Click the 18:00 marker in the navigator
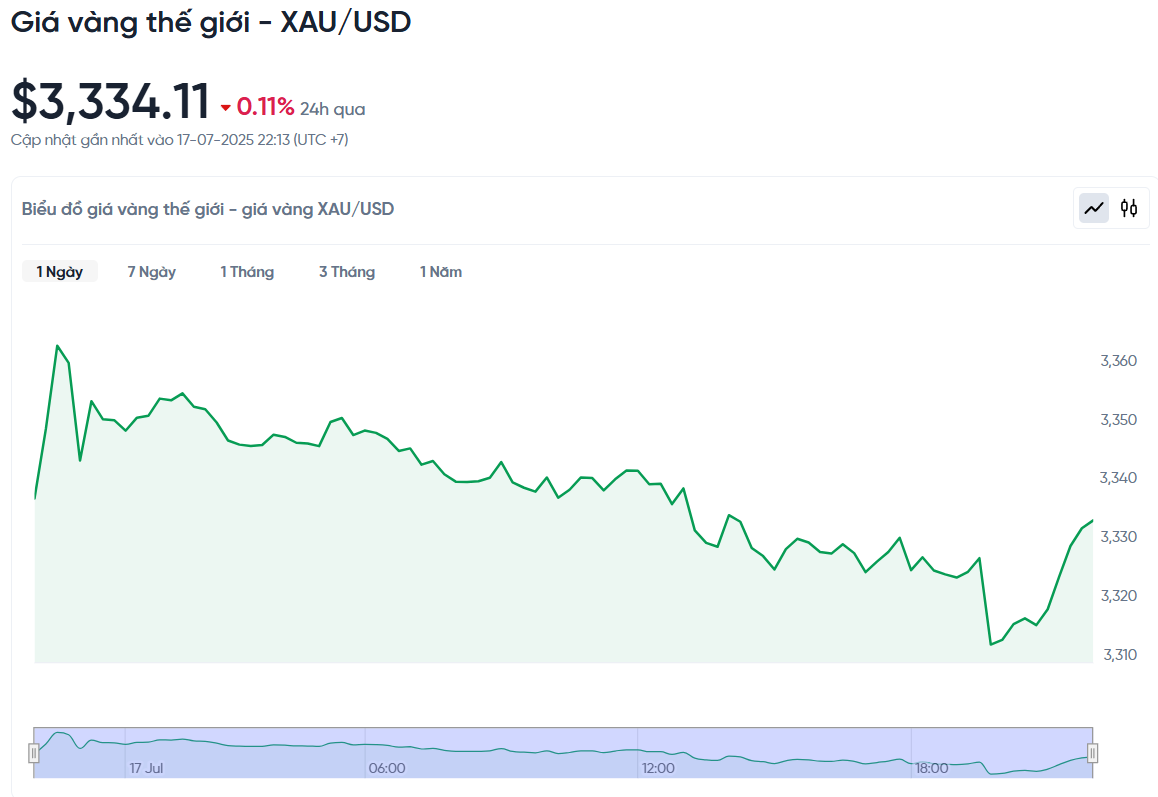Viewport: 1158px width, 797px height. click(x=931, y=768)
